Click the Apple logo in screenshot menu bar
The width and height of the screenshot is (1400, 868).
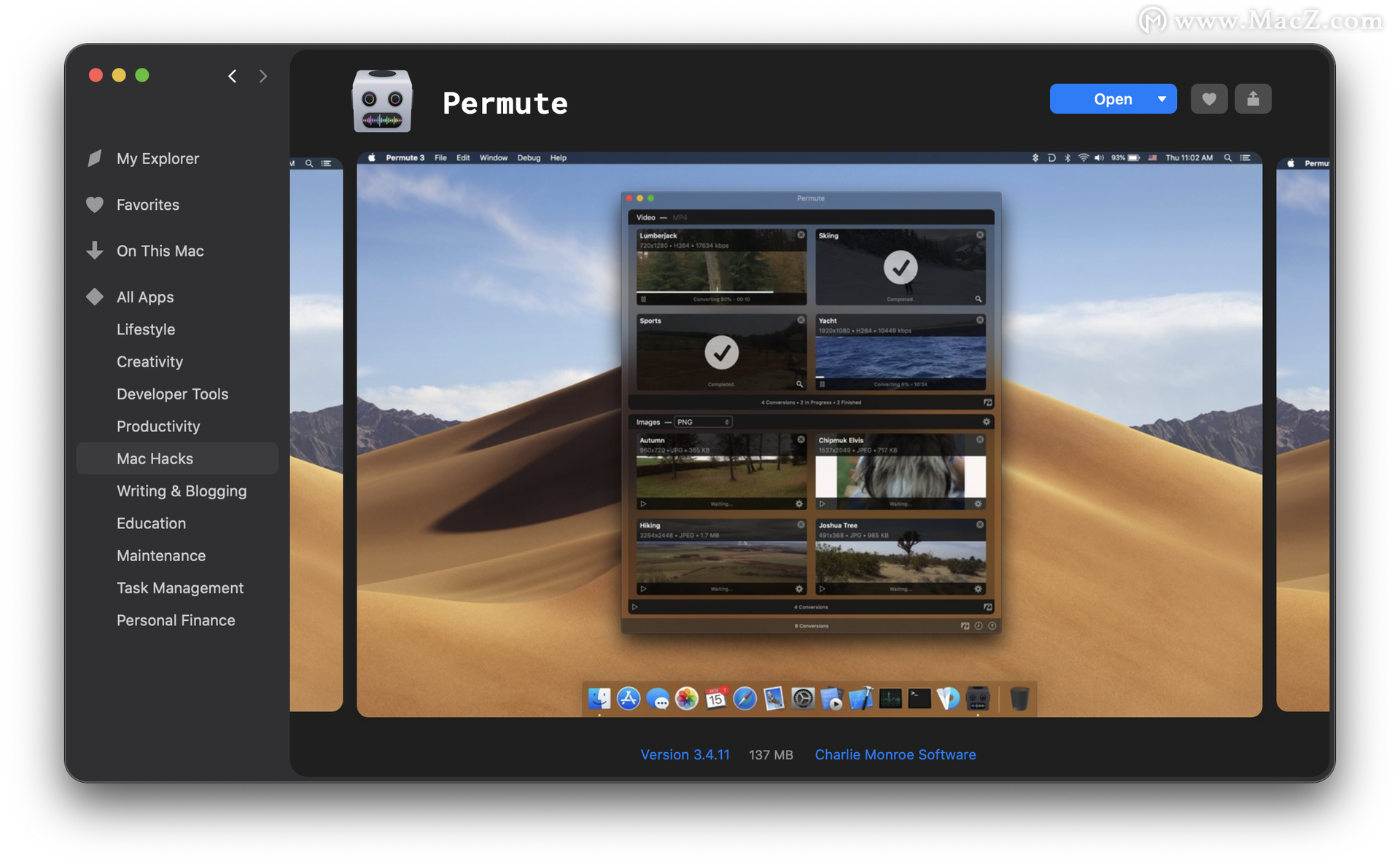point(372,157)
